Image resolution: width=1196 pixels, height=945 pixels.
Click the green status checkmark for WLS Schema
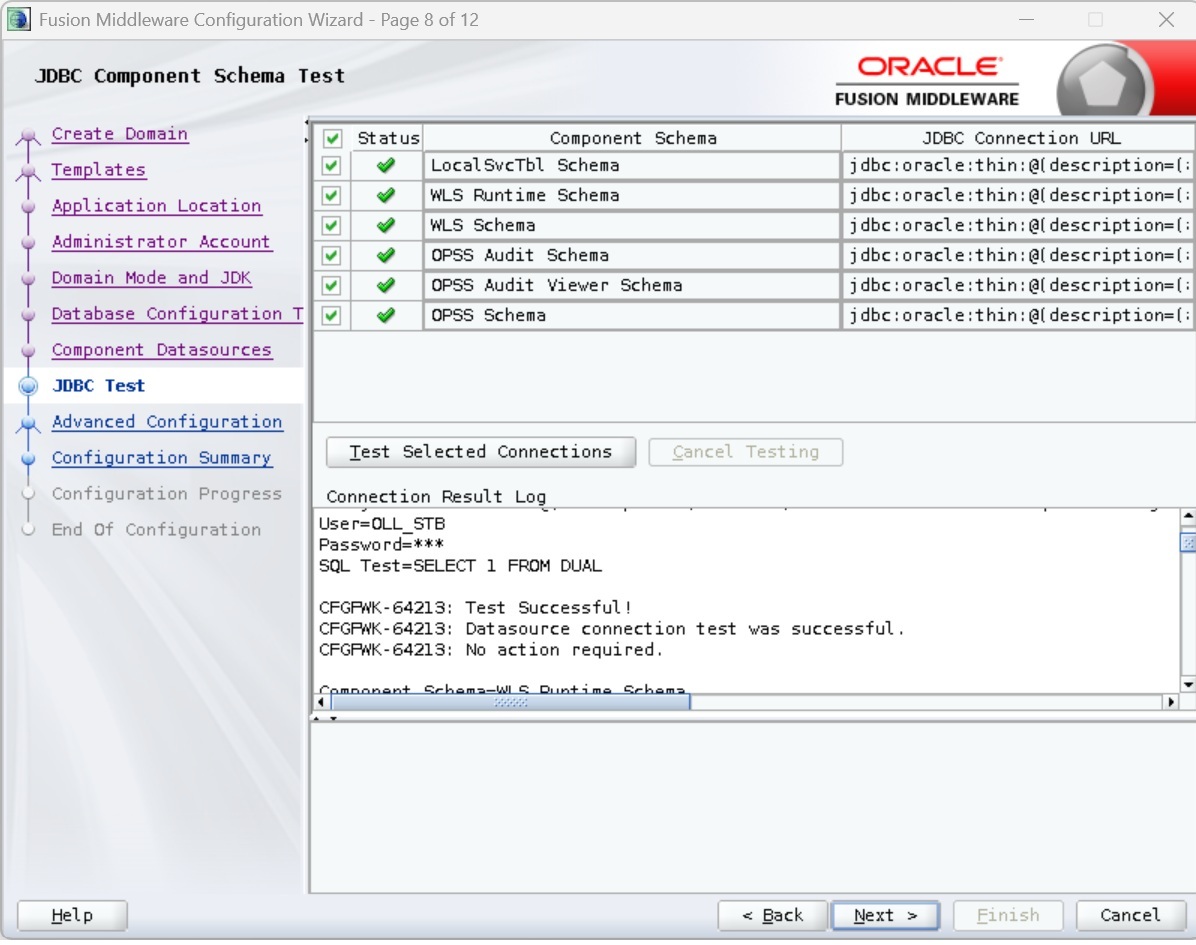pyautogui.click(x=386, y=226)
